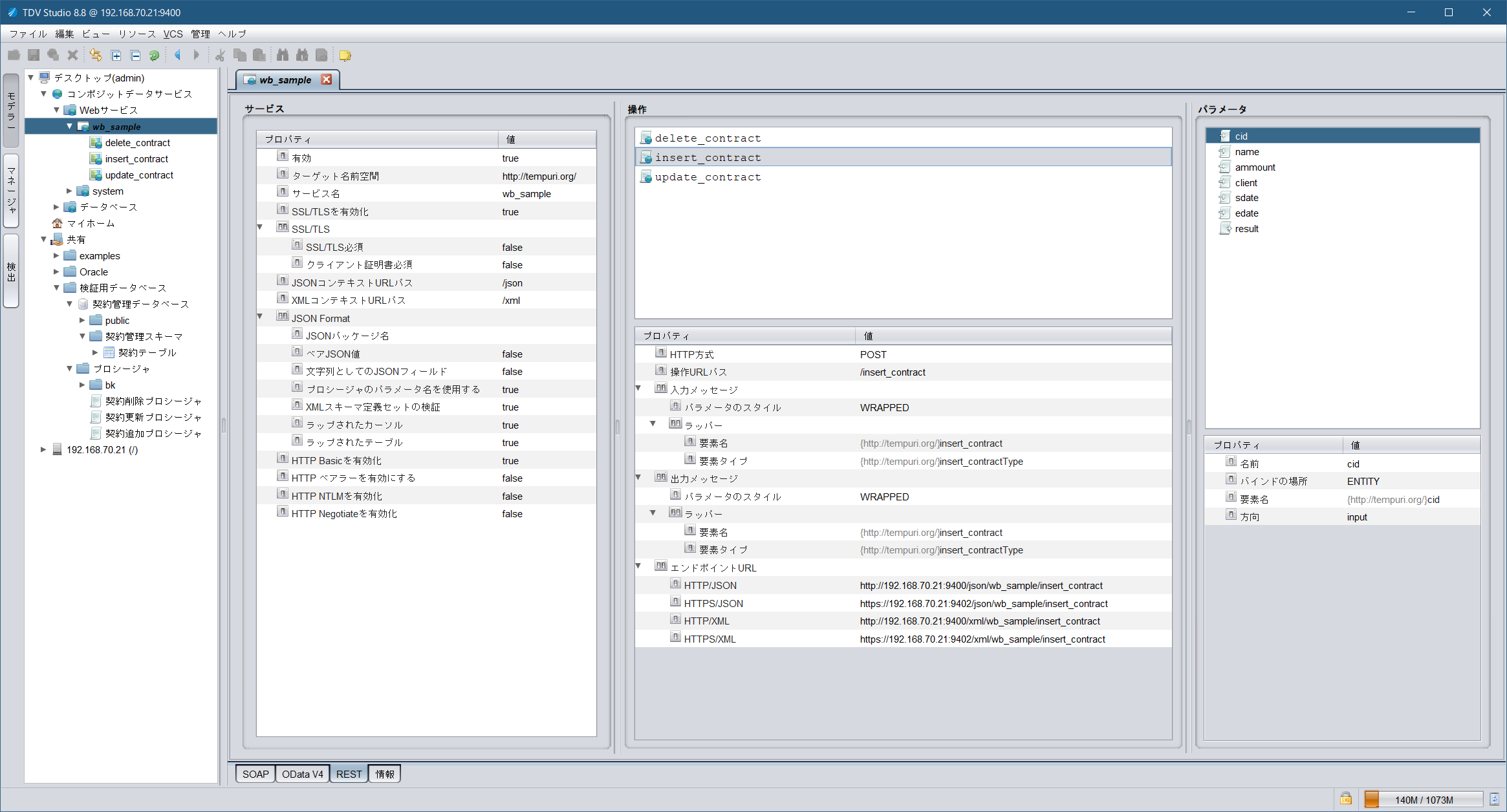Click the collapse all minus toolbar icon

click(x=135, y=56)
